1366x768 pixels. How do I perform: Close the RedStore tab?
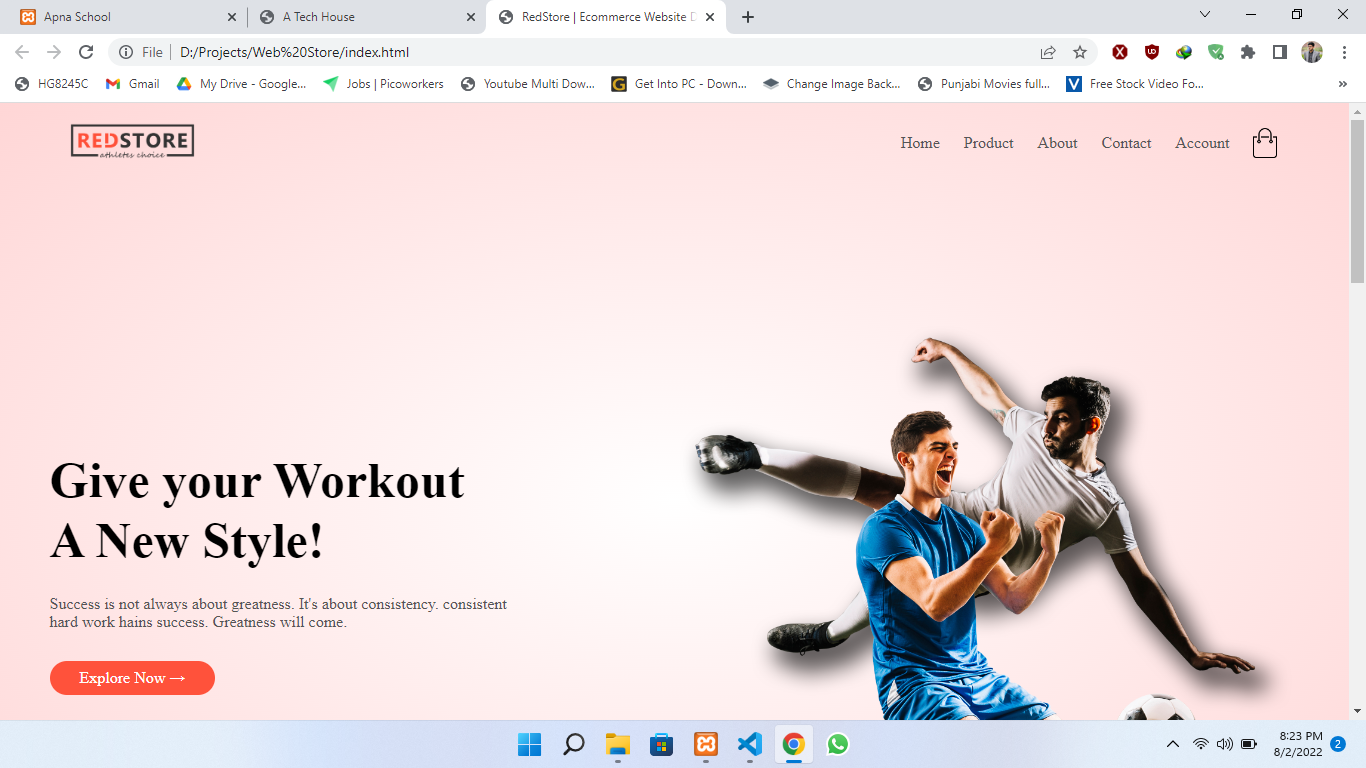711,17
